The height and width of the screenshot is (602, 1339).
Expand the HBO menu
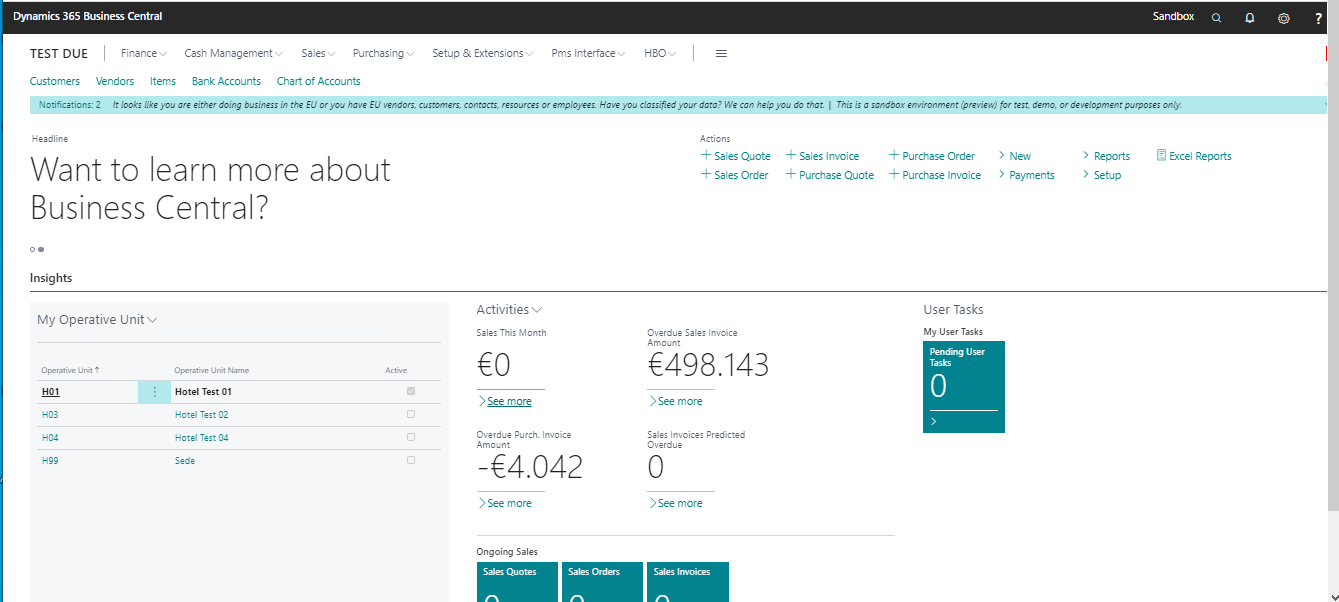(x=660, y=54)
